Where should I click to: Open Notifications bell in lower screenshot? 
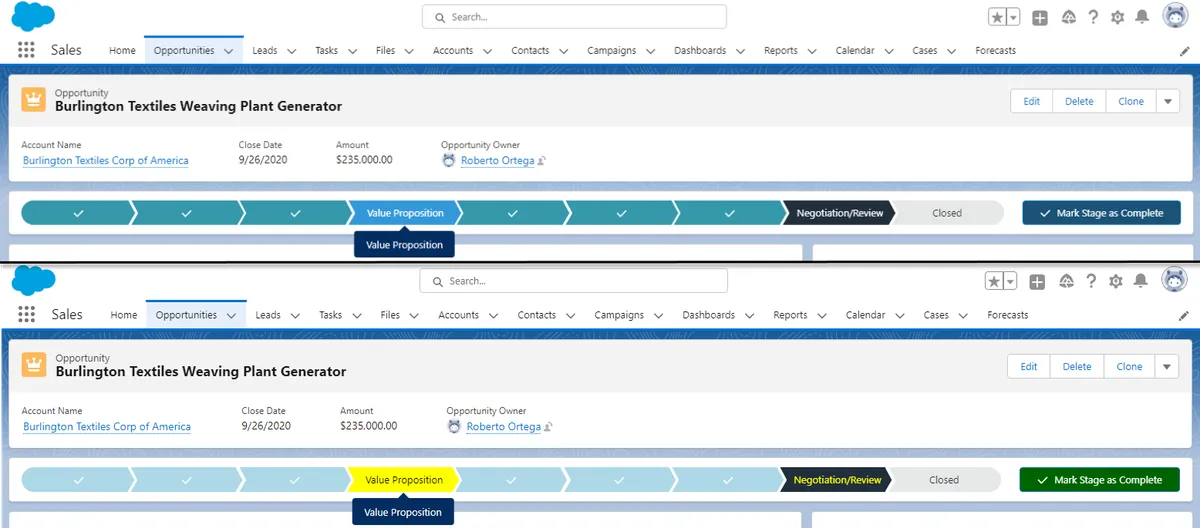1141,282
